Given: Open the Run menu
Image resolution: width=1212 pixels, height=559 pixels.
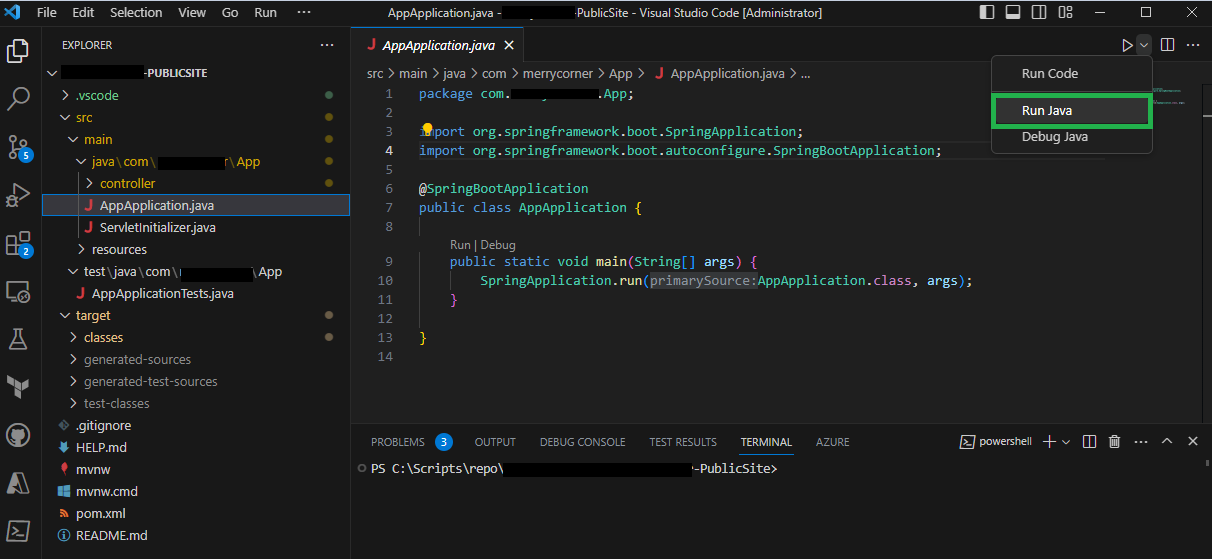Looking at the screenshot, I should coord(265,13).
